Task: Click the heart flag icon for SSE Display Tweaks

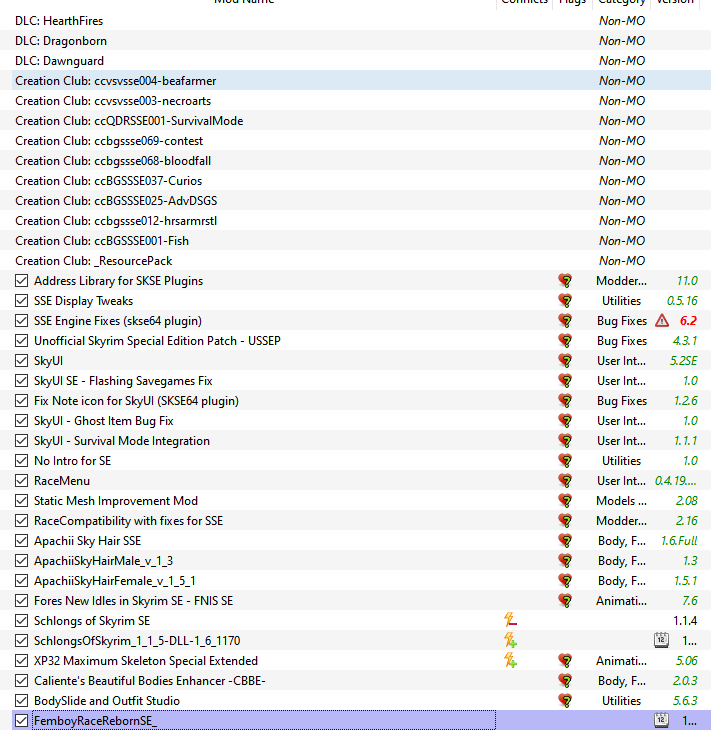Action: [x=565, y=301]
